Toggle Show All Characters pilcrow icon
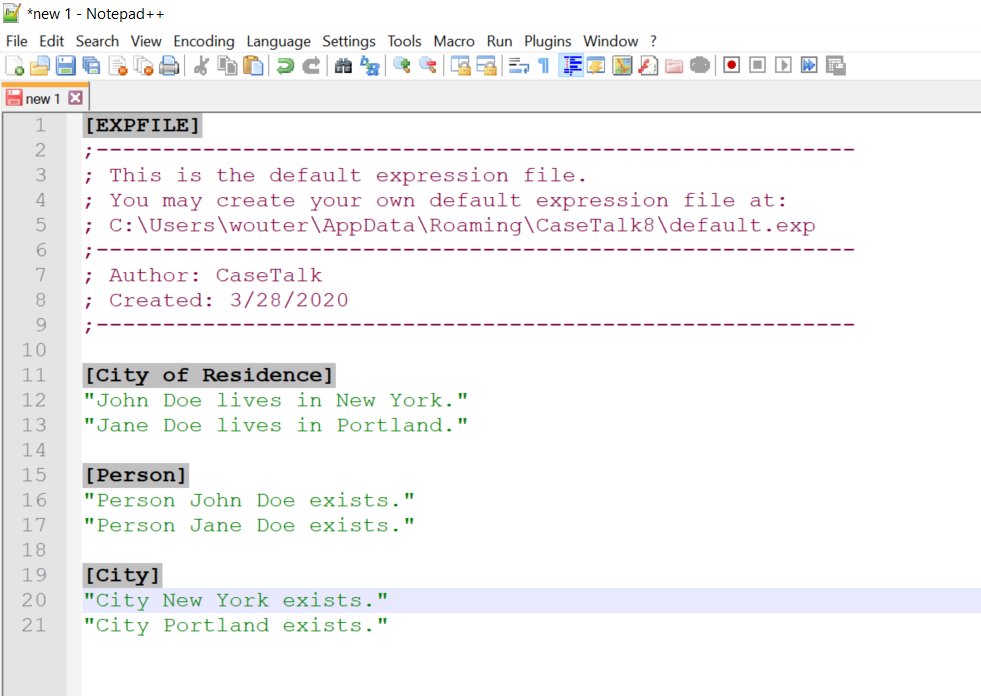 point(544,66)
